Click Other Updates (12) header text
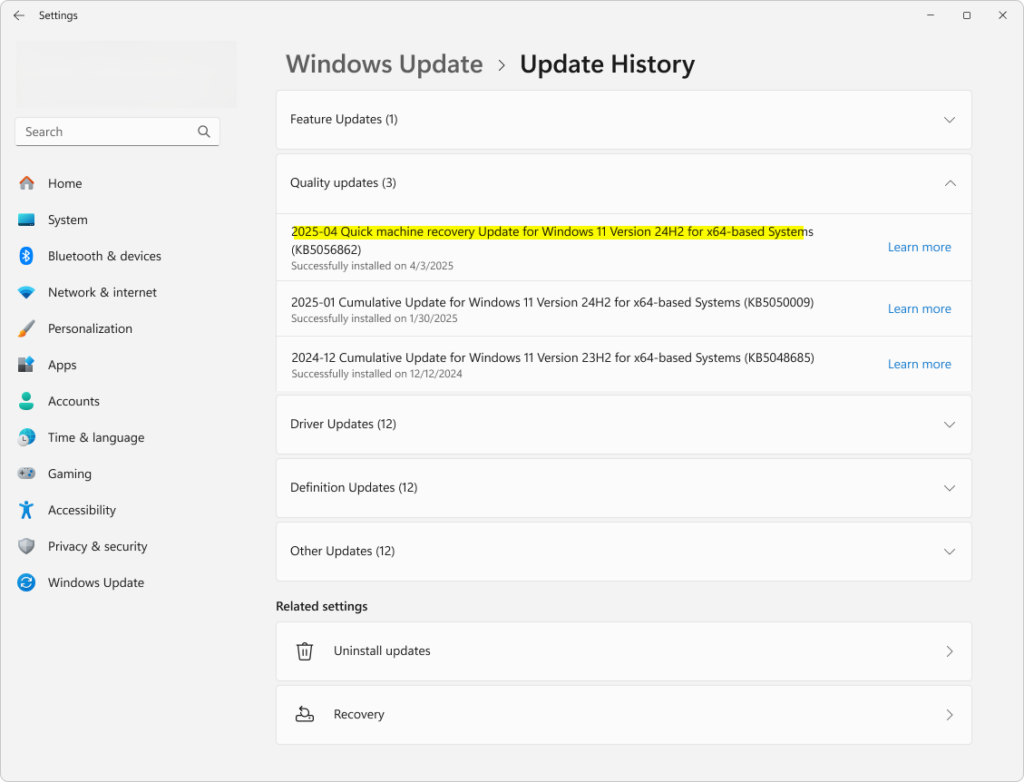The height and width of the screenshot is (782, 1024). (x=342, y=551)
